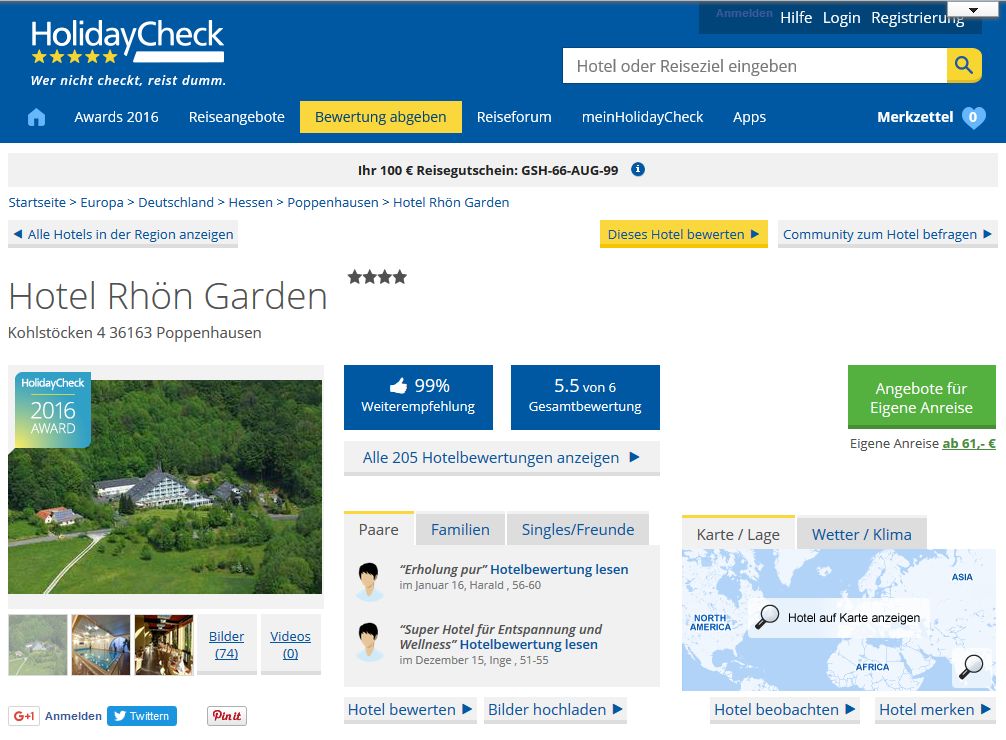
Task: Open Merkzettel link
Action: click(x=915, y=117)
